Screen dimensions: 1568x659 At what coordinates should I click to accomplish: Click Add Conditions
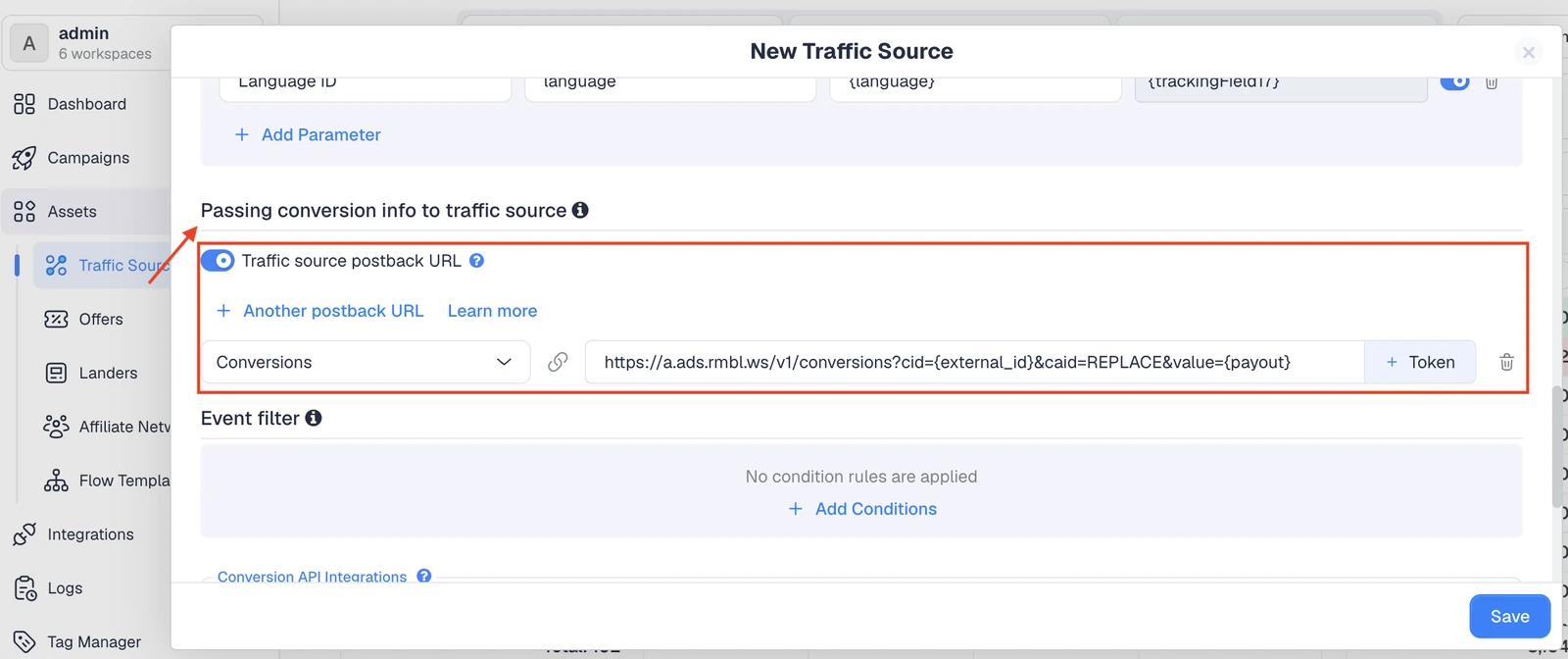875,509
